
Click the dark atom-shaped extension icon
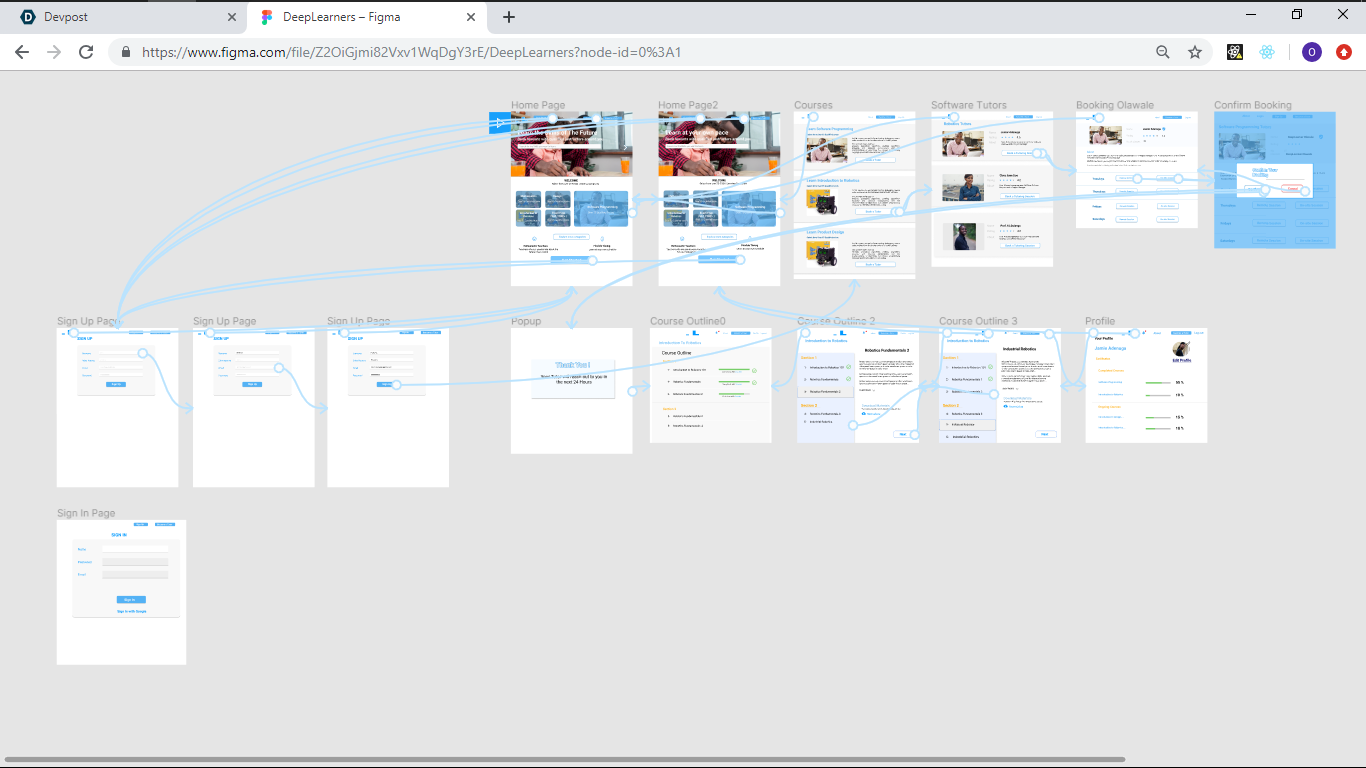click(1234, 51)
